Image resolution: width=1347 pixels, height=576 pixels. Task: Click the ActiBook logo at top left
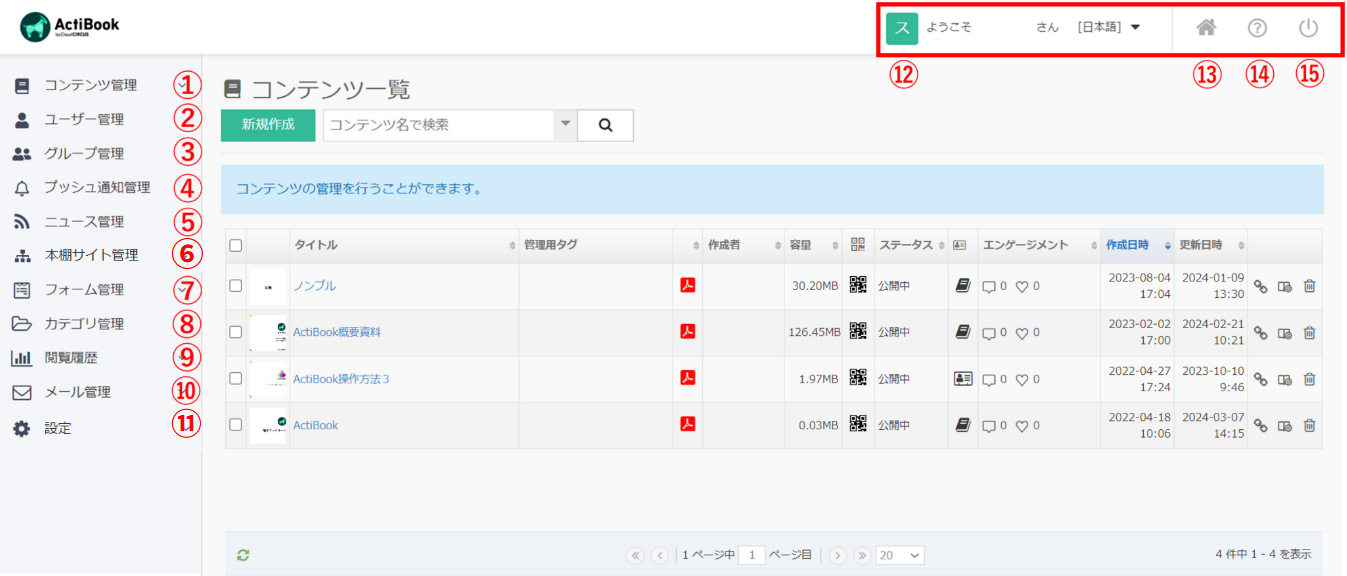click(x=70, y=27)
